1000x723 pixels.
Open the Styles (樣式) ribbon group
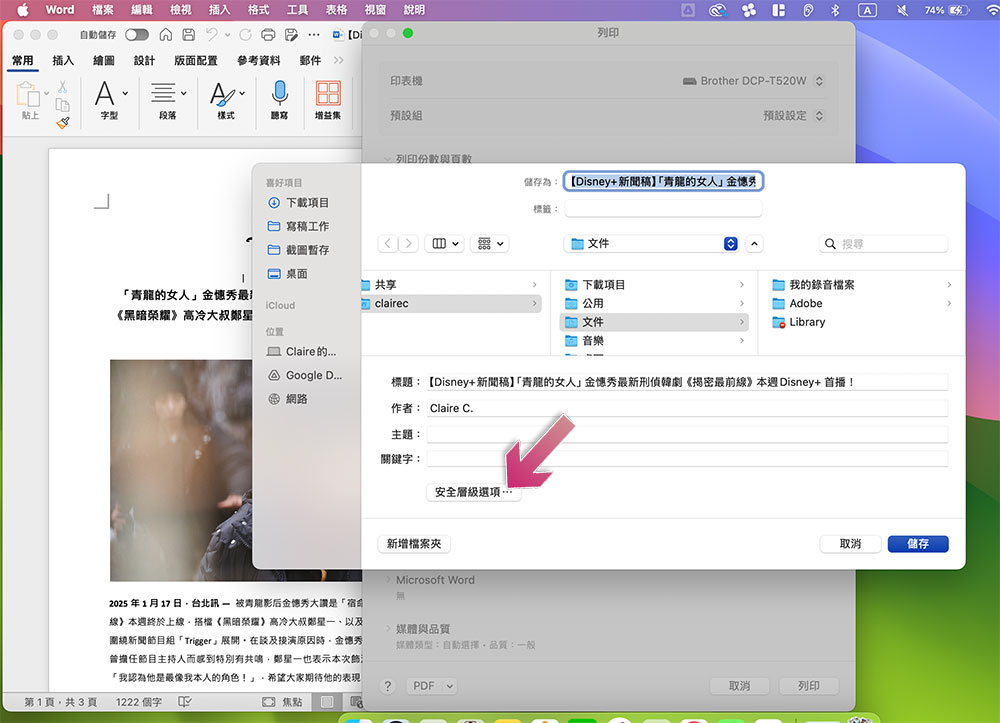click(x=226, y=100)
